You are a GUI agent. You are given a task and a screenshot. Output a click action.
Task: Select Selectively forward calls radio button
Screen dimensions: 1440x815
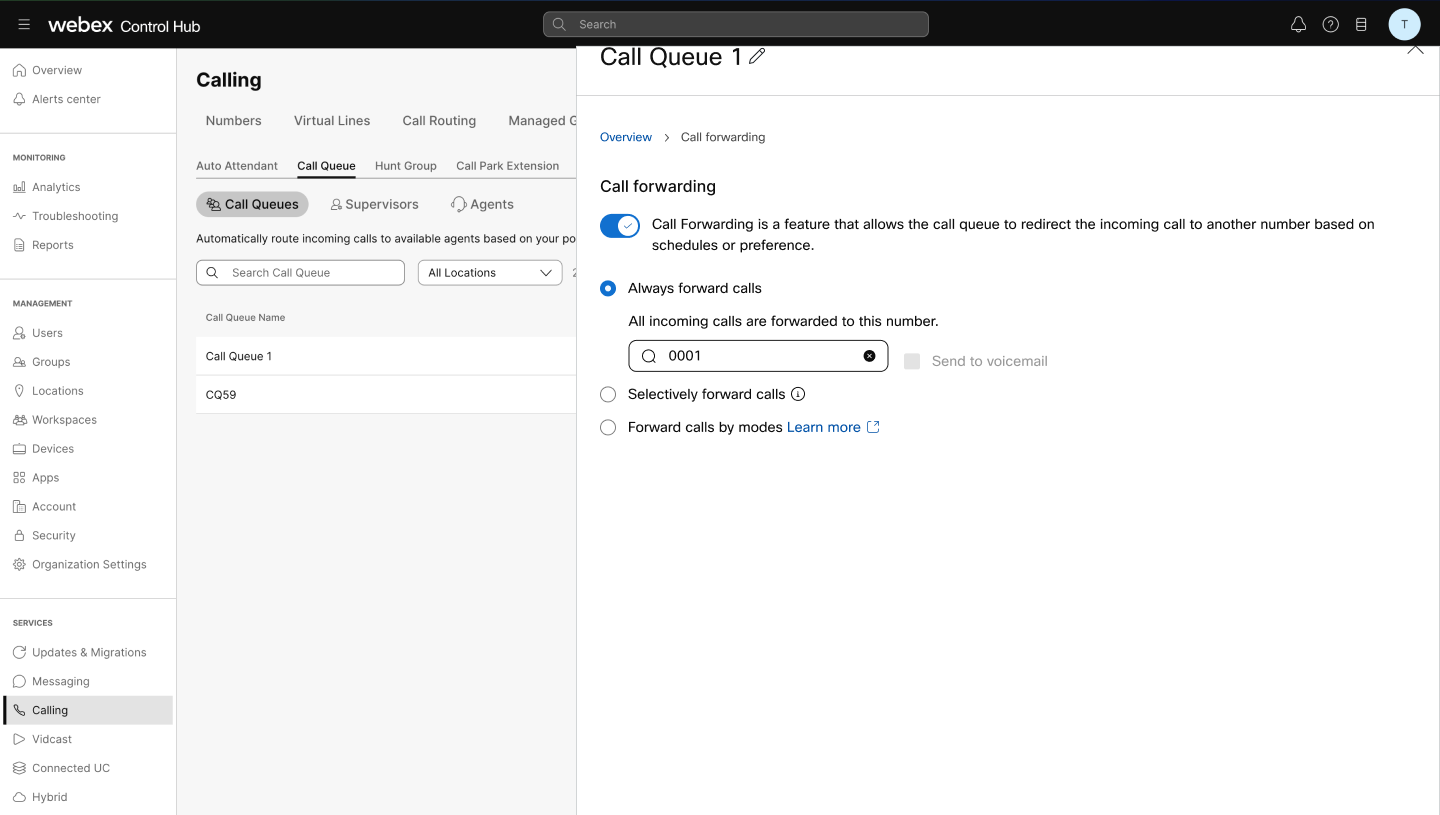[x=608, y=395]
